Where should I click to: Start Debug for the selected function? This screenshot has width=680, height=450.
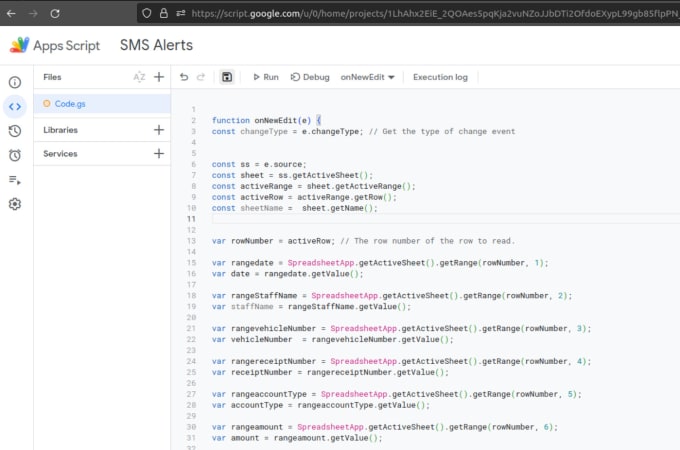310,77
